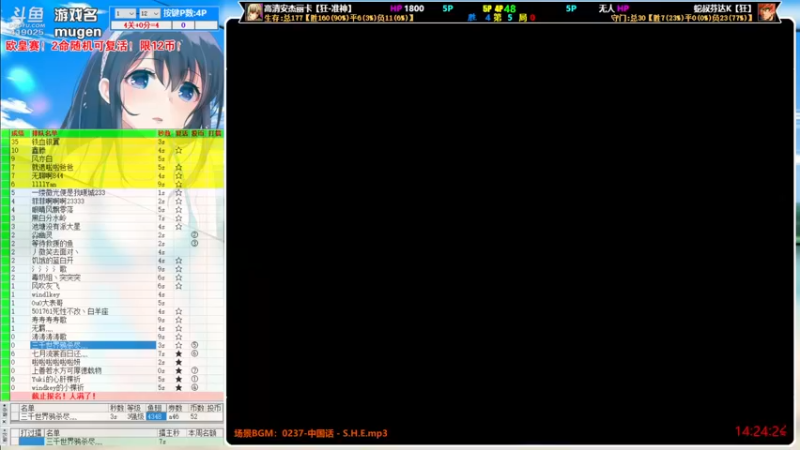Click the circled number in the 七月流素 row
This screenshot has width=800, height=450.
194,354
